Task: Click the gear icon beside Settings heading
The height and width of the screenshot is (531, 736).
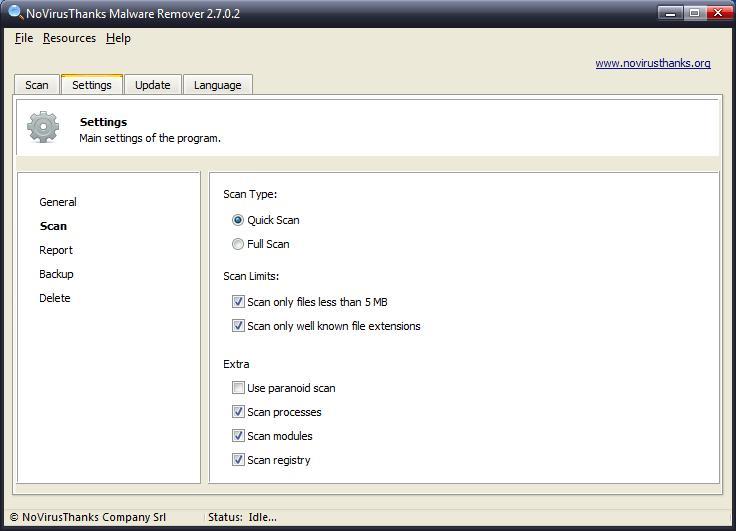Action: click(43, 127)
